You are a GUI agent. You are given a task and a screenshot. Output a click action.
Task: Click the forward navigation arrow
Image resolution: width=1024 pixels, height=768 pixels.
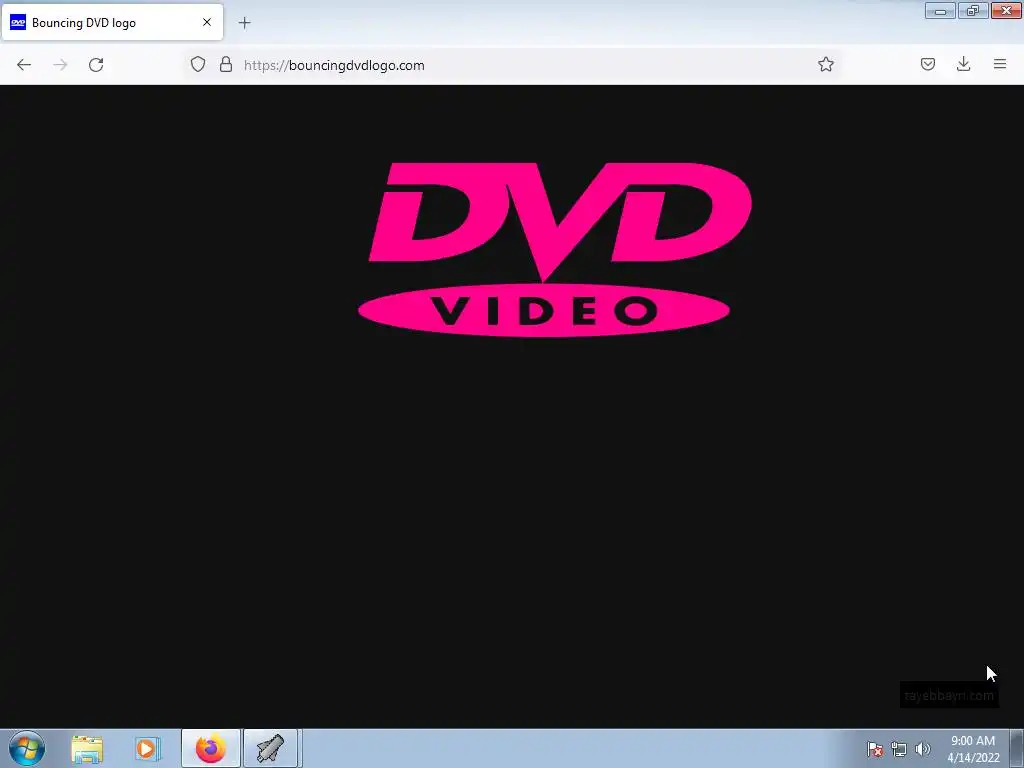point(60,65)
